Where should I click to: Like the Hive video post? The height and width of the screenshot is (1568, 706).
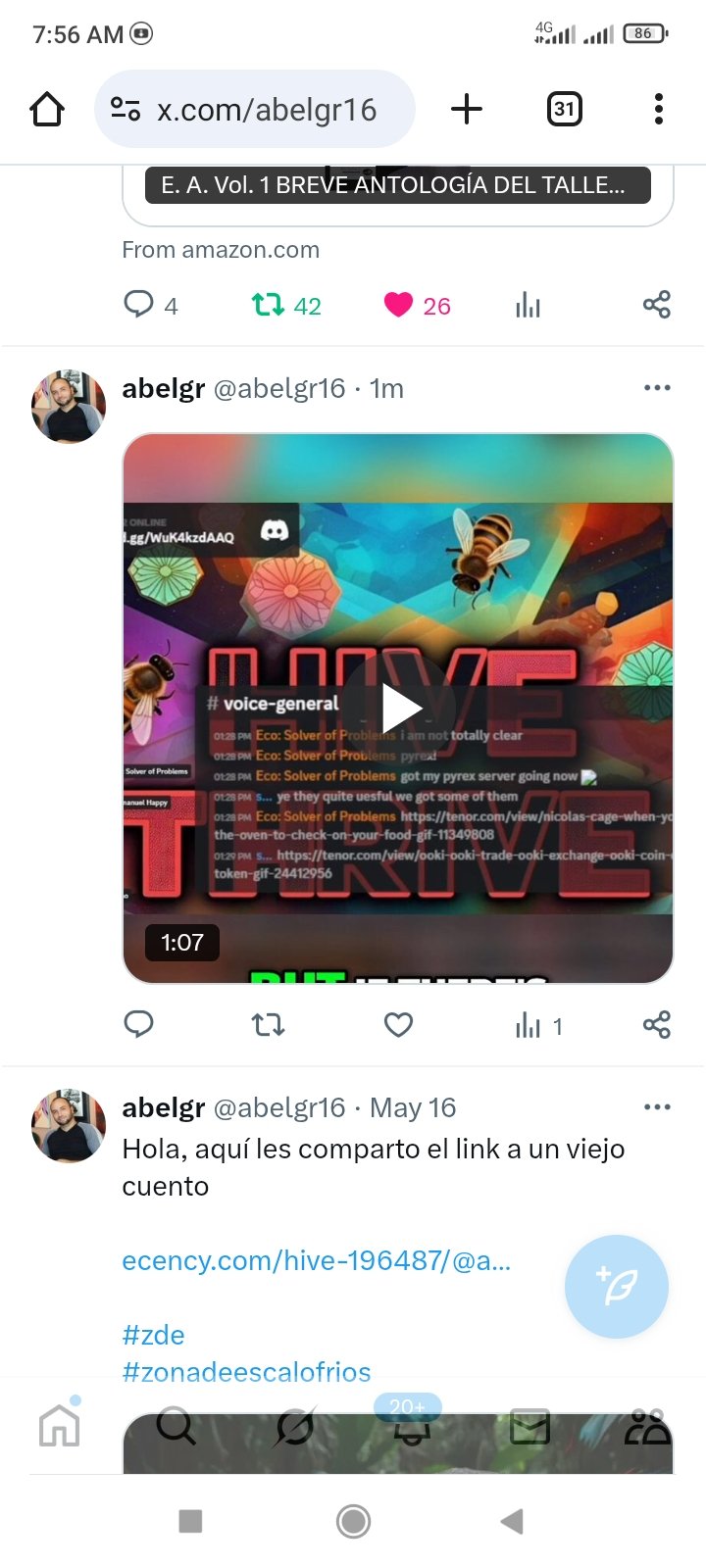click(x=398, y=1025)
